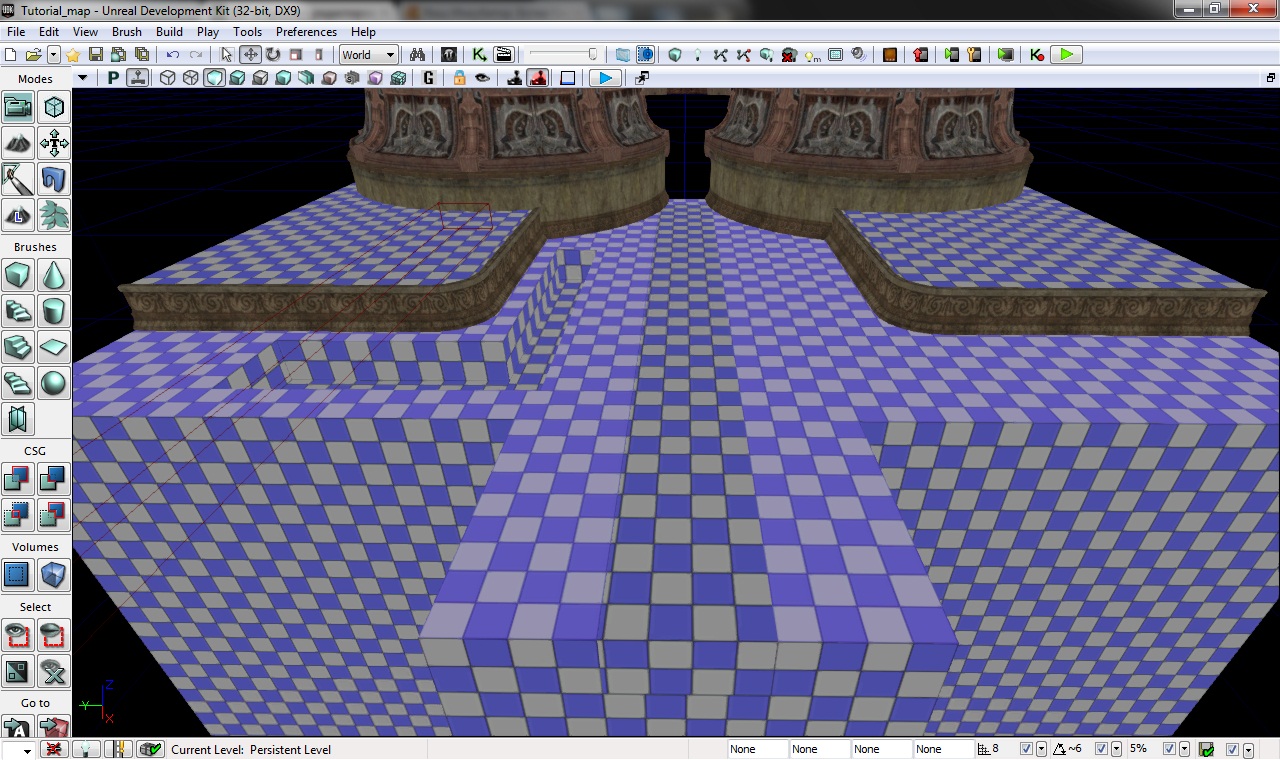Viewport: 1280px width, 760px height.
Task: Click the blue realtime playback button
Action: pos(604,78)
